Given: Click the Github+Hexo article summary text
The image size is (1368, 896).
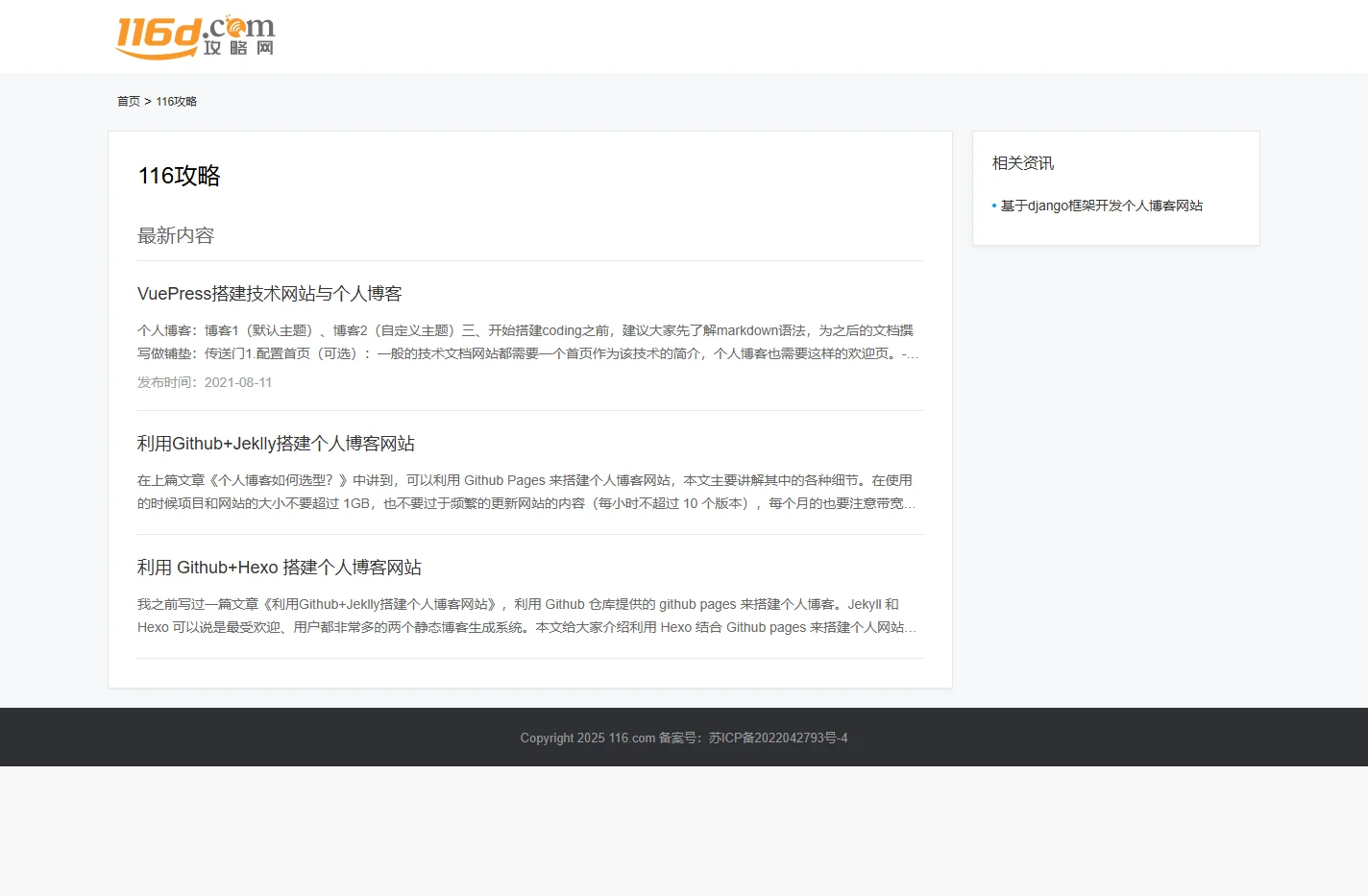Looking at the screenshot, I should [x=527, y=616].
